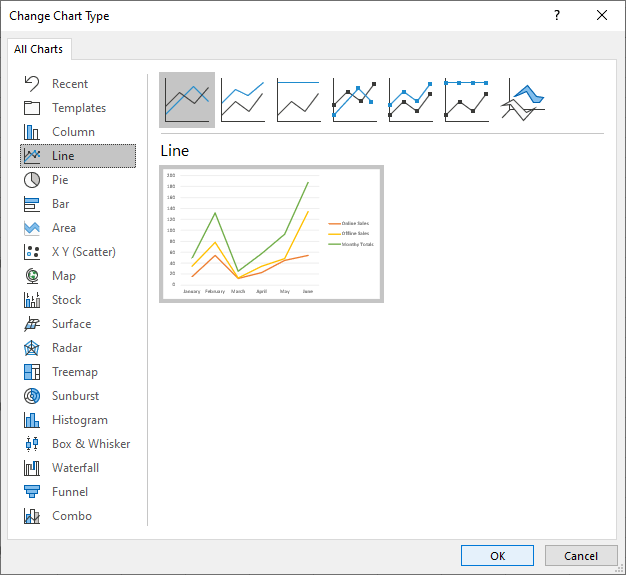
Task: Select the Waterfall chart category
Action: click(x=75, y=468)
